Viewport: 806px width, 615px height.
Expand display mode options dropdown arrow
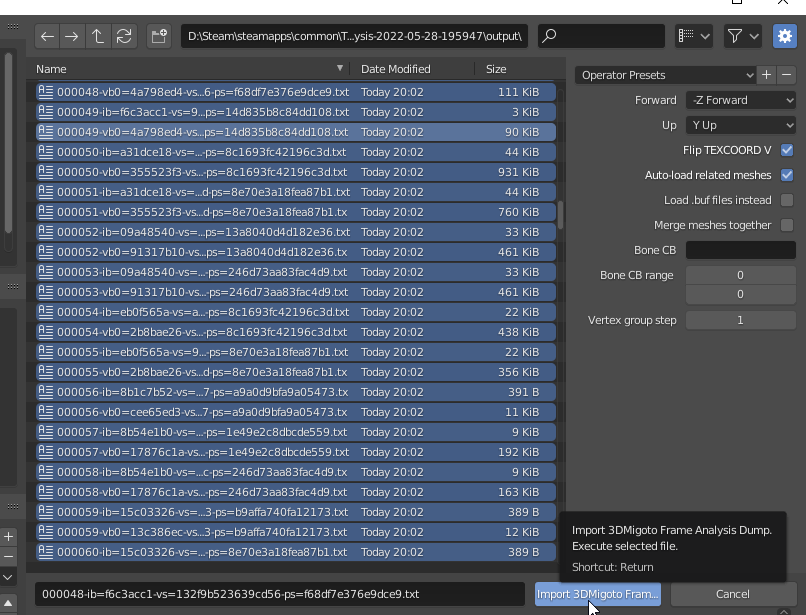pyautogui.click(x=705, y=36)
